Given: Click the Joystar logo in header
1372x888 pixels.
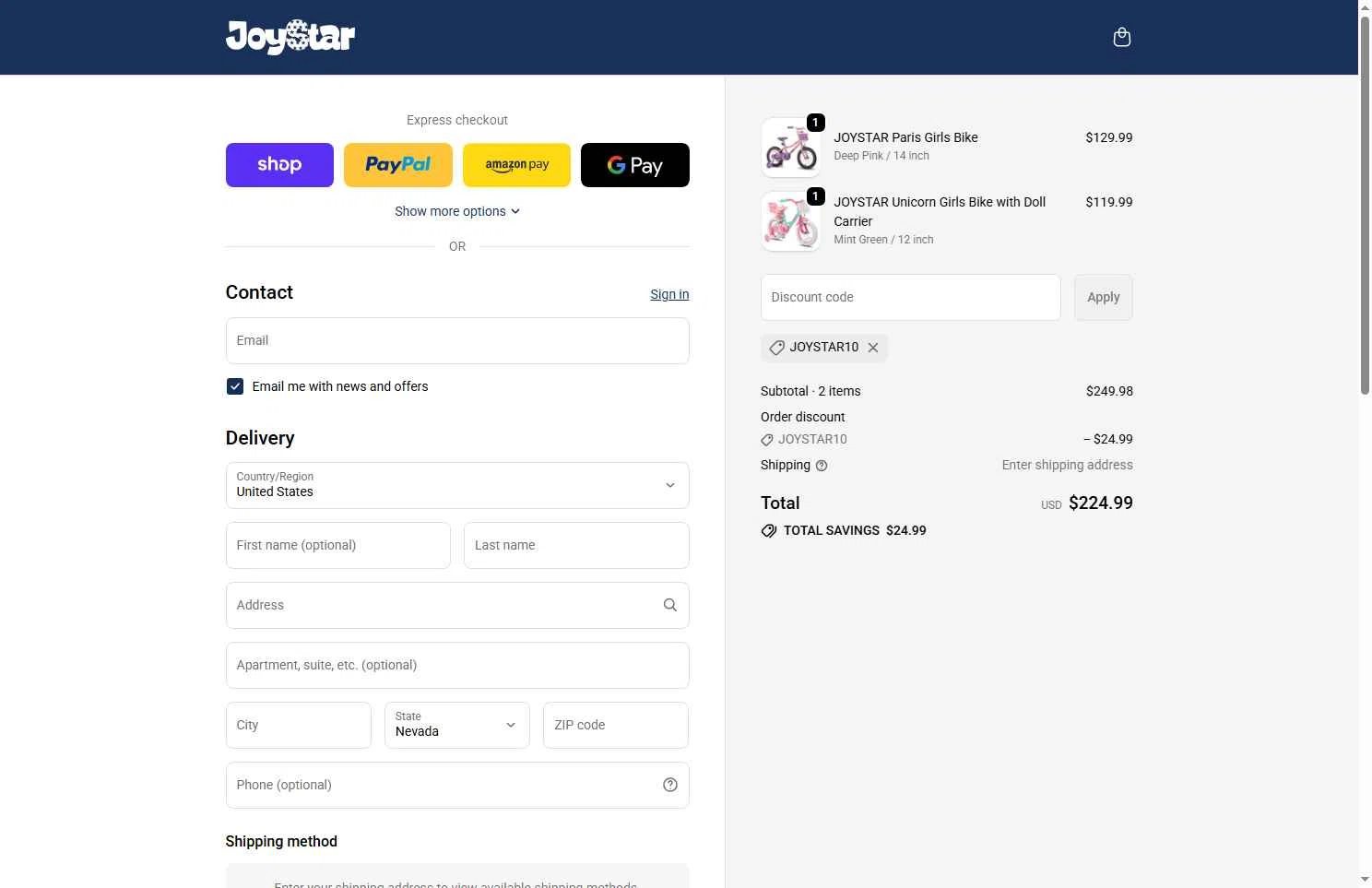Looking at the screenshot, I should 290,37.
